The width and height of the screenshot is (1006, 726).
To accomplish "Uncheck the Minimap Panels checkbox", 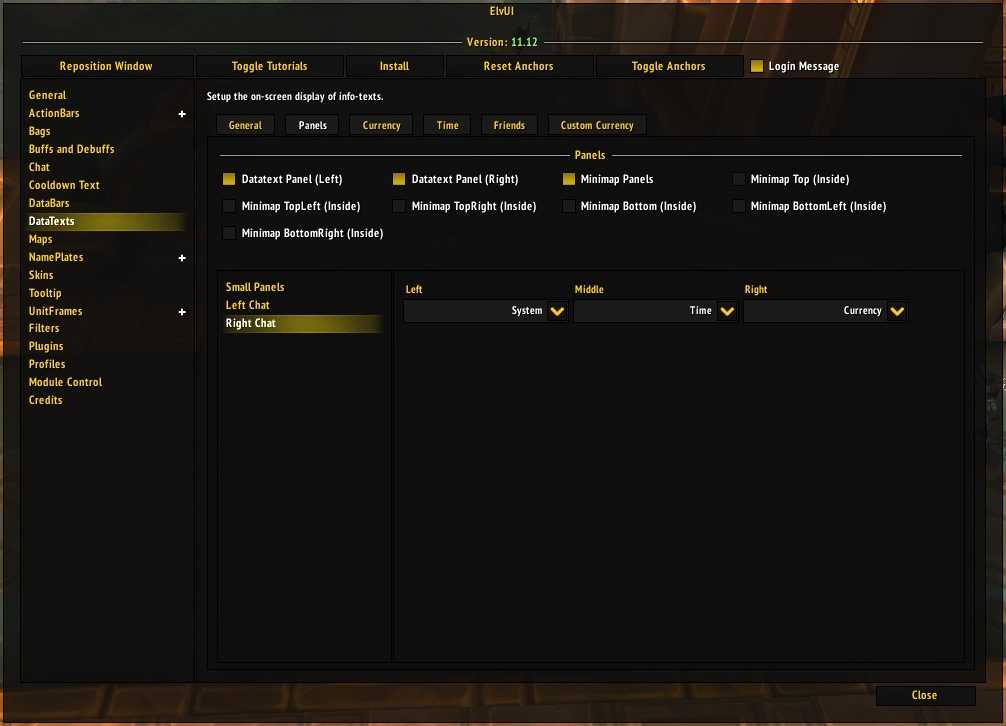I will coord(568,179).
